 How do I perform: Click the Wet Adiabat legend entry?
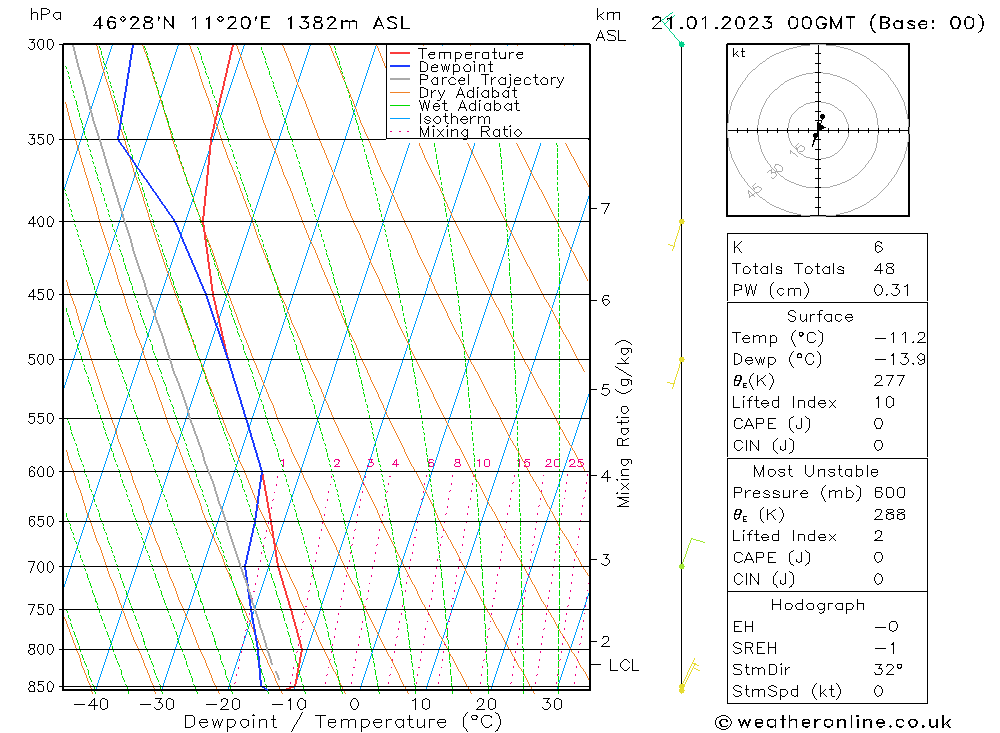click(x=455, y=106)
